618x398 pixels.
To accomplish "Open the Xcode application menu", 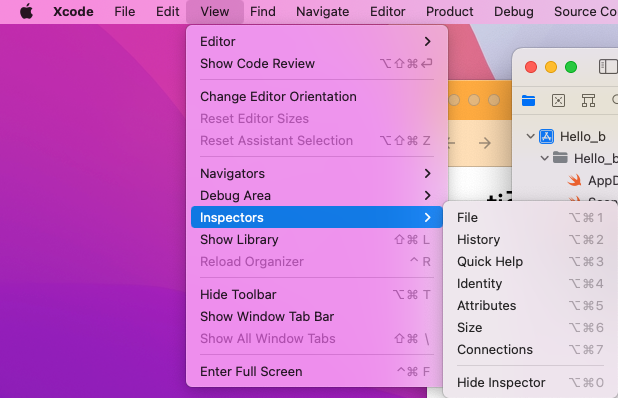I will [73, 11].
